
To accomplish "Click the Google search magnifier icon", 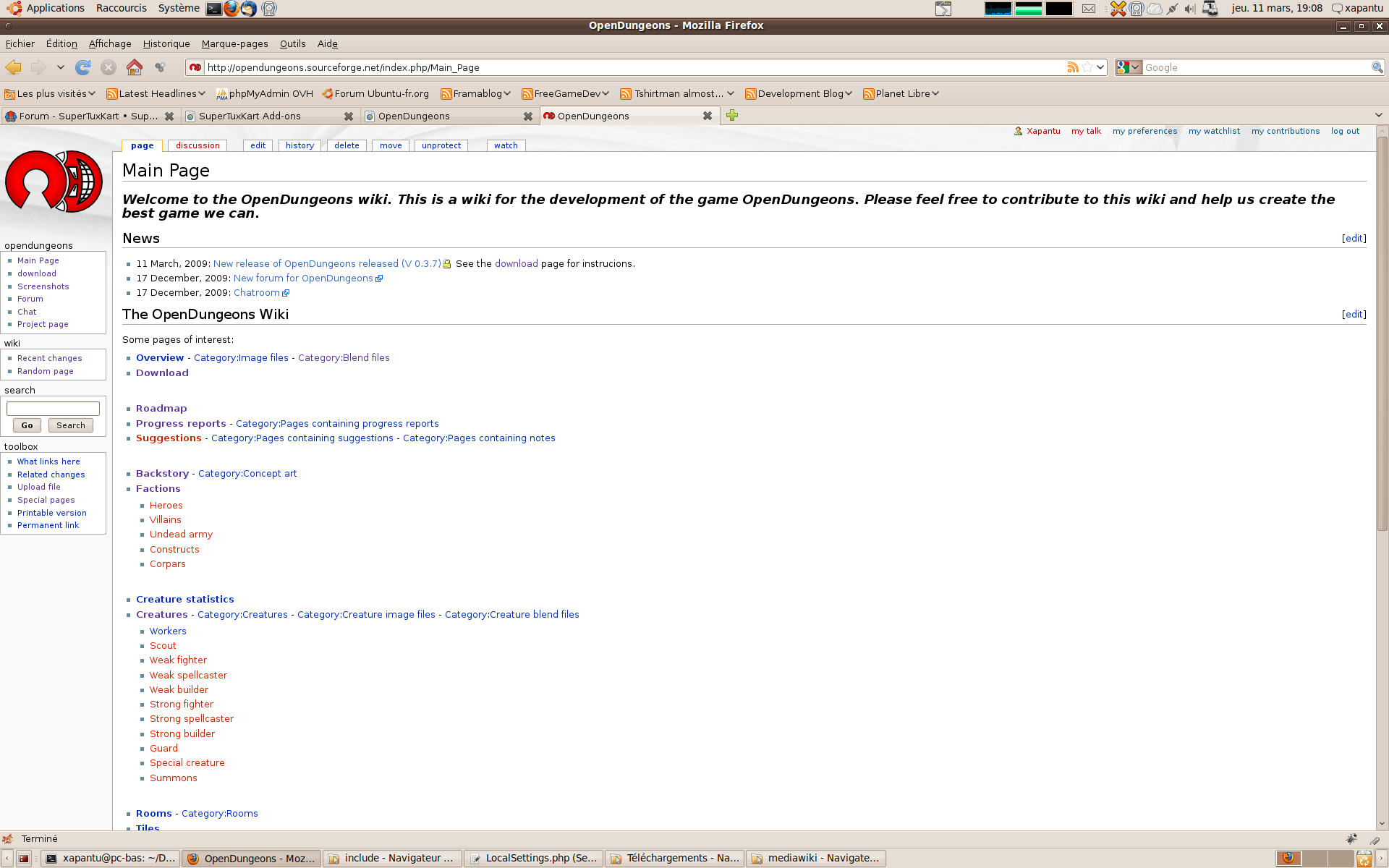I will 1377,67.
